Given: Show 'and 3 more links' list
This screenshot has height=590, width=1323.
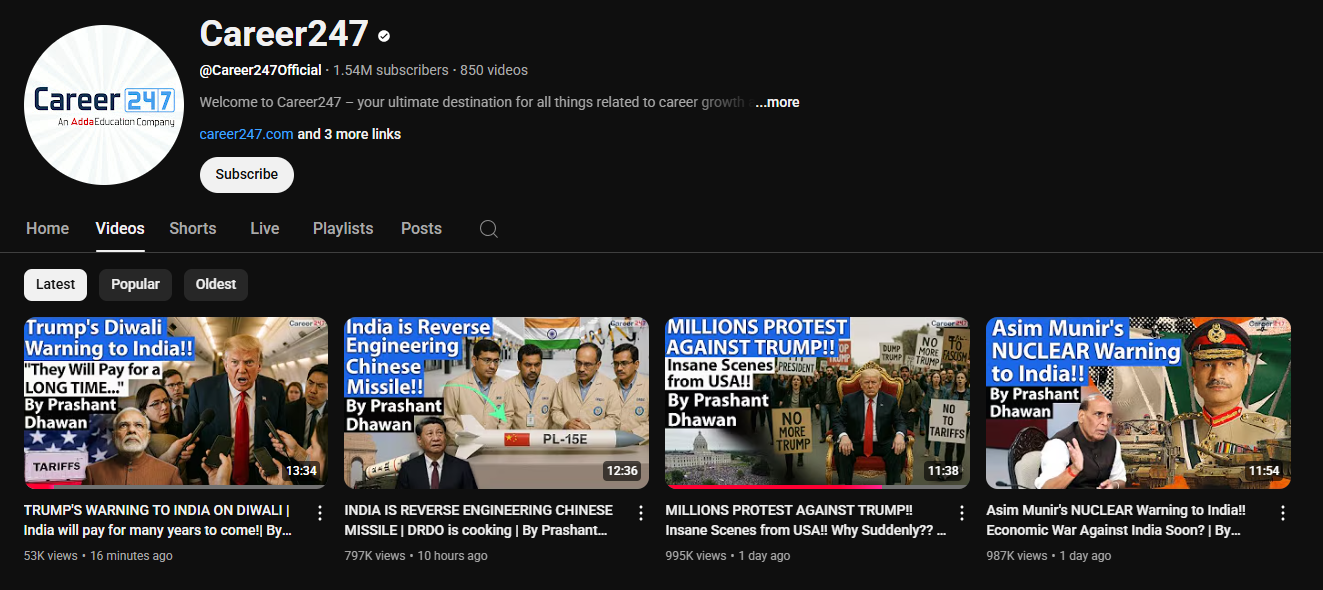Looking at the screenshot, I should pyautogui.click(x=349, y=134).
